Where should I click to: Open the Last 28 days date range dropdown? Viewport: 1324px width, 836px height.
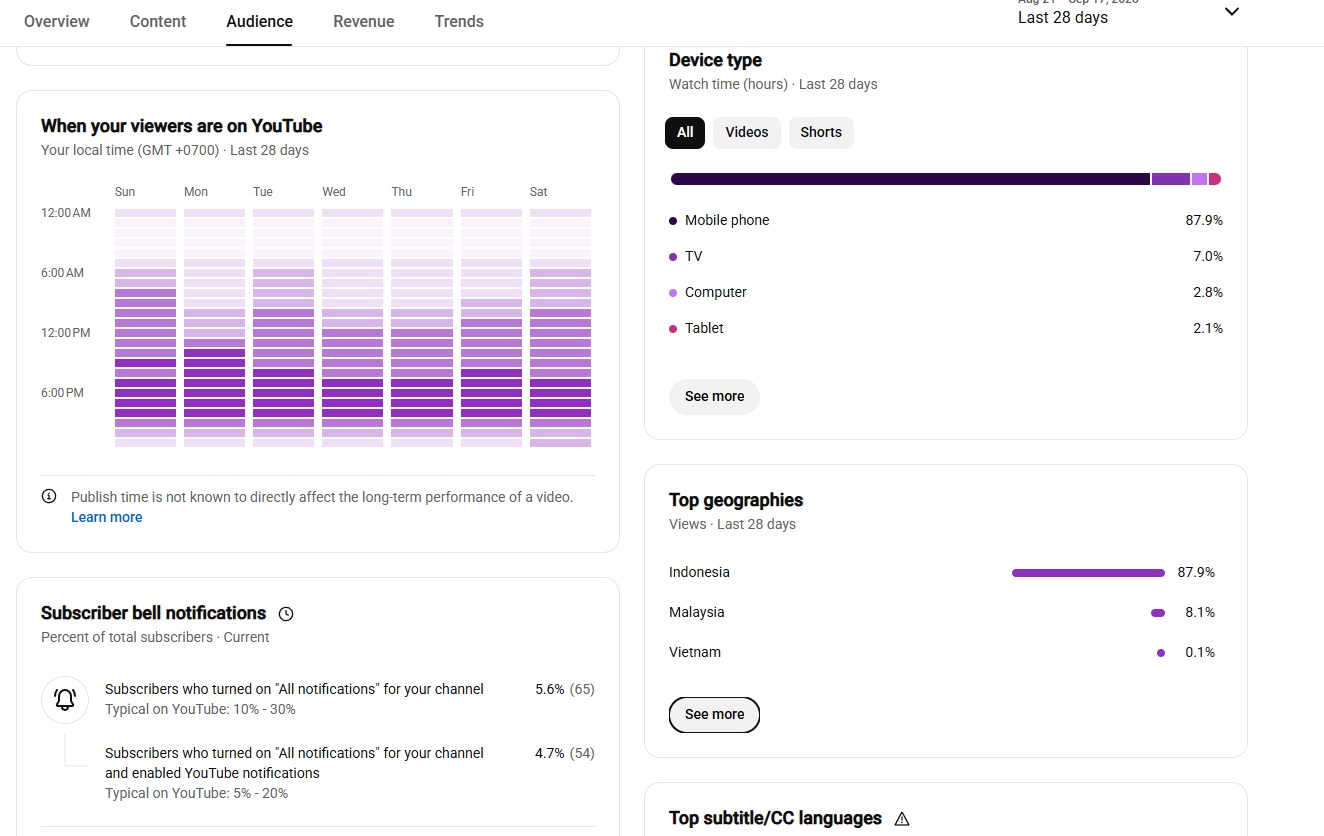pyautogui.click(x=1128, y=14)
